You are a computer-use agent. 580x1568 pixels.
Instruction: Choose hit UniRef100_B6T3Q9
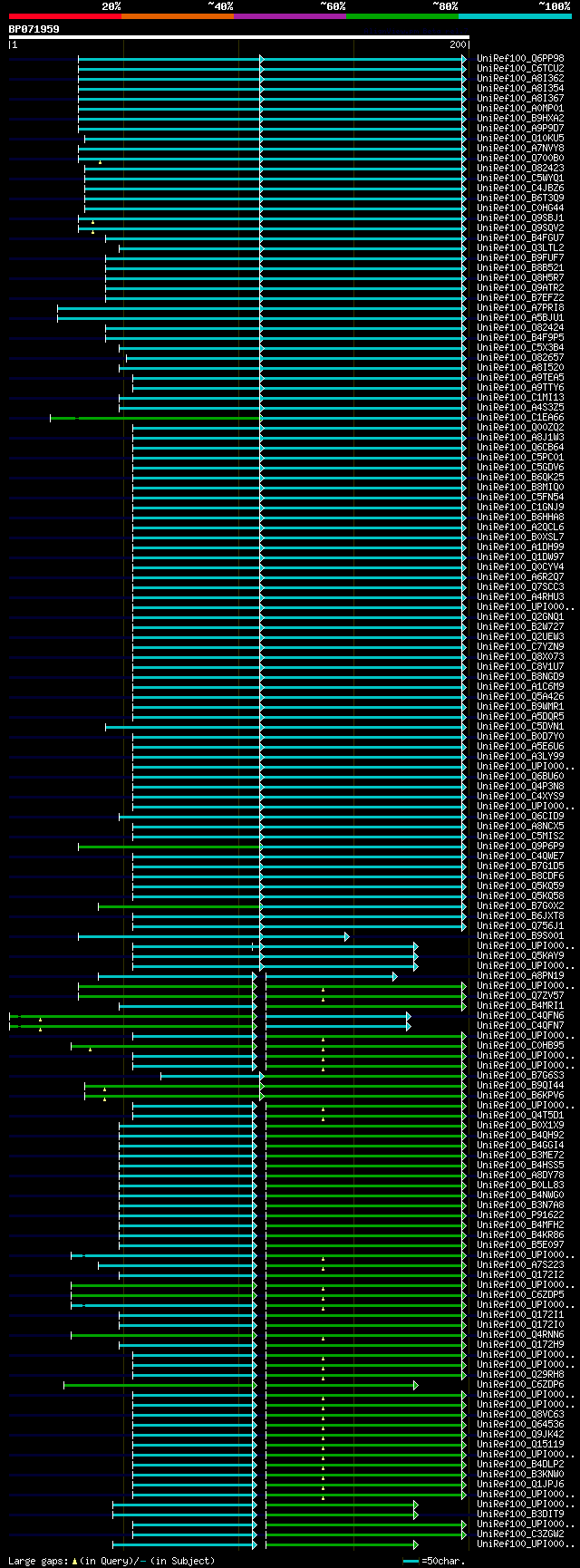520,198
